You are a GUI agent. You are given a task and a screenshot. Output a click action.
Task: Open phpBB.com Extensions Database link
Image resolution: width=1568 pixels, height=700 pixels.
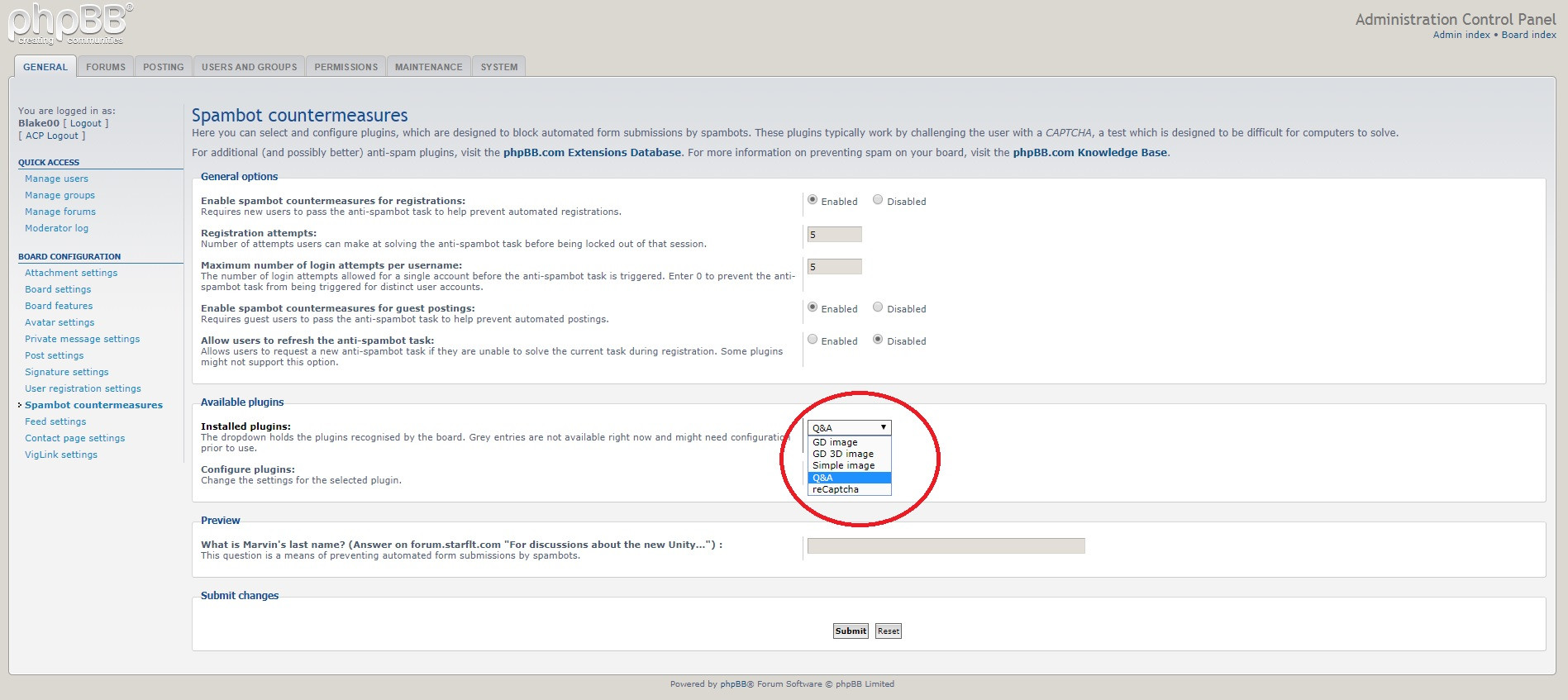click(592, 153)
